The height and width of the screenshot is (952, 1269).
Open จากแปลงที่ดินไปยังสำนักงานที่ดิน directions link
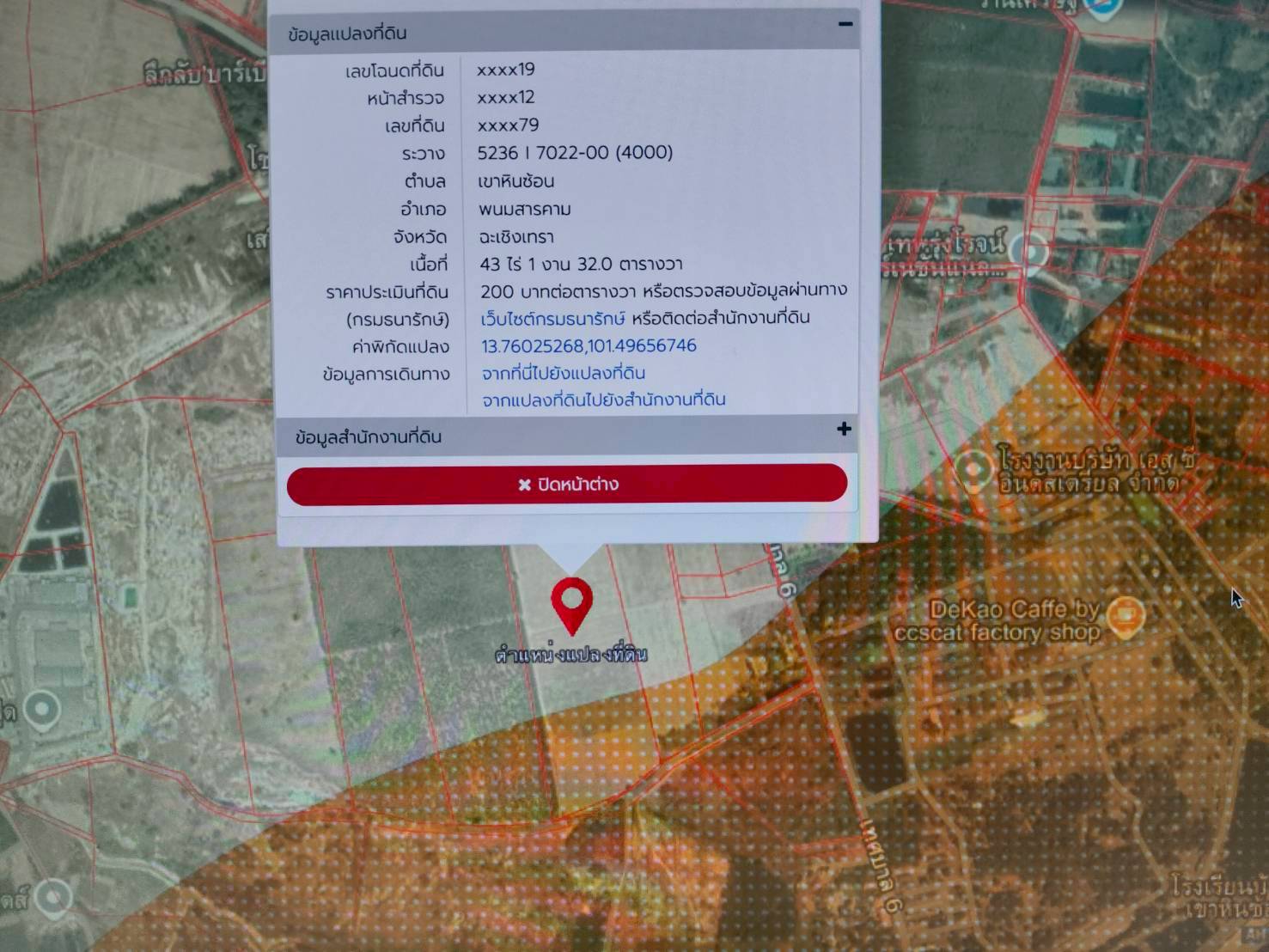(603, 400)
